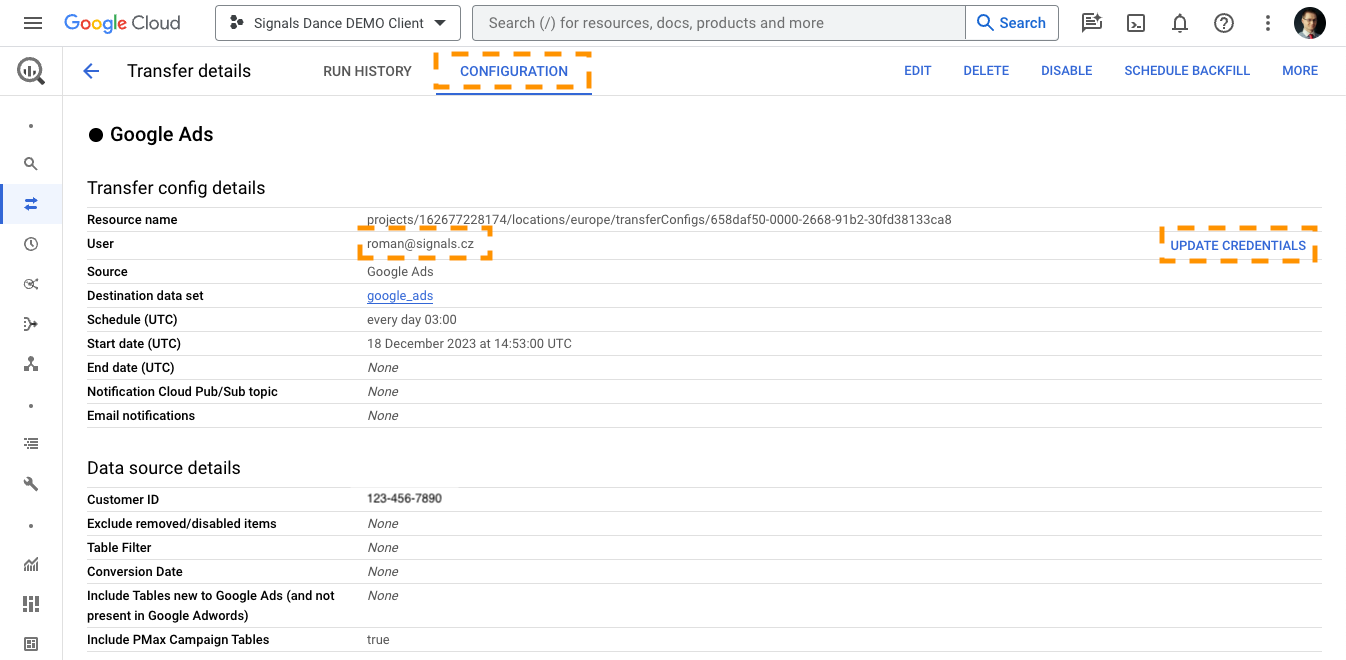Click the 'Include PMax Campaign Tables' label

pos(178,640)
